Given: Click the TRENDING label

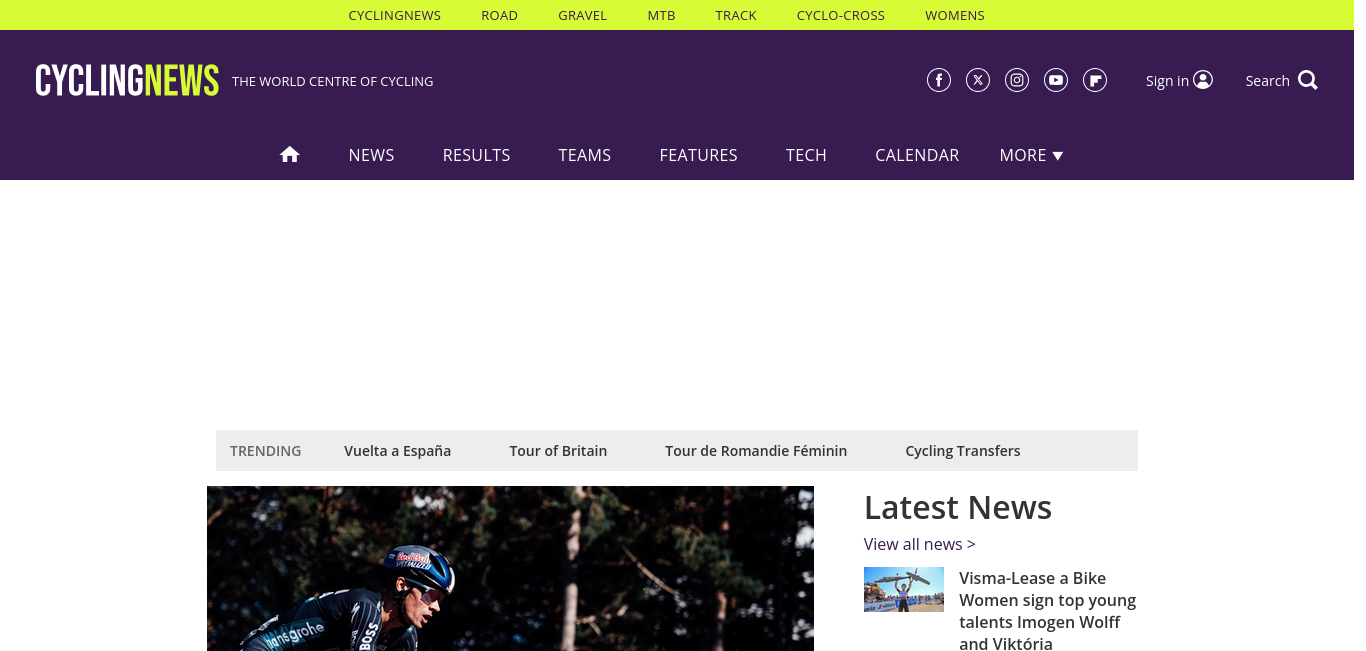Looking at the screenshot, I should (266, 451).
